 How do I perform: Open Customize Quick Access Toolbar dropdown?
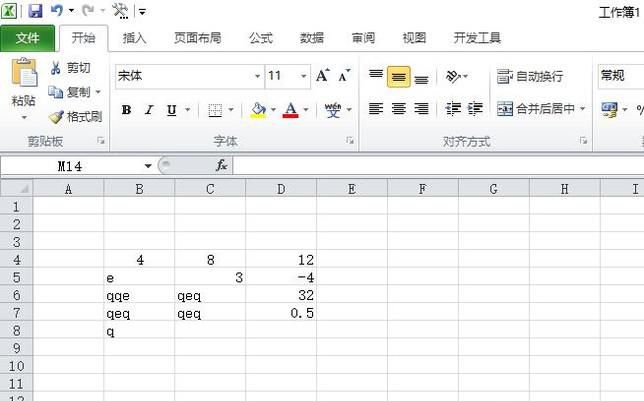(x=143, y=12)
